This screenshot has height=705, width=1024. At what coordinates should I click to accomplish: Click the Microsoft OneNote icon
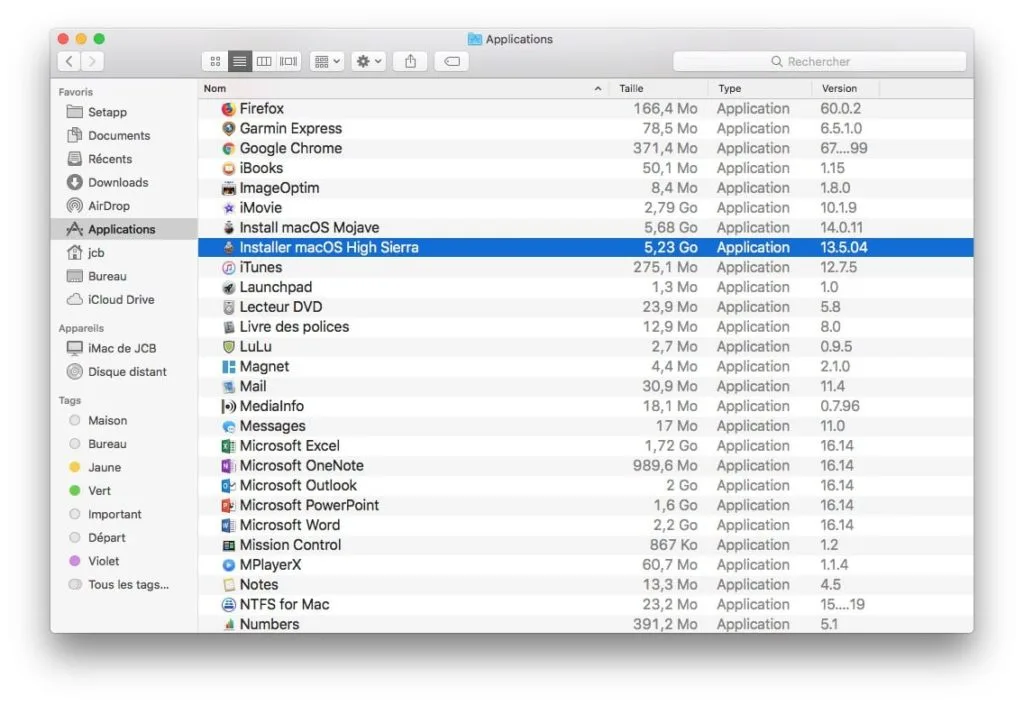[228, 466]
